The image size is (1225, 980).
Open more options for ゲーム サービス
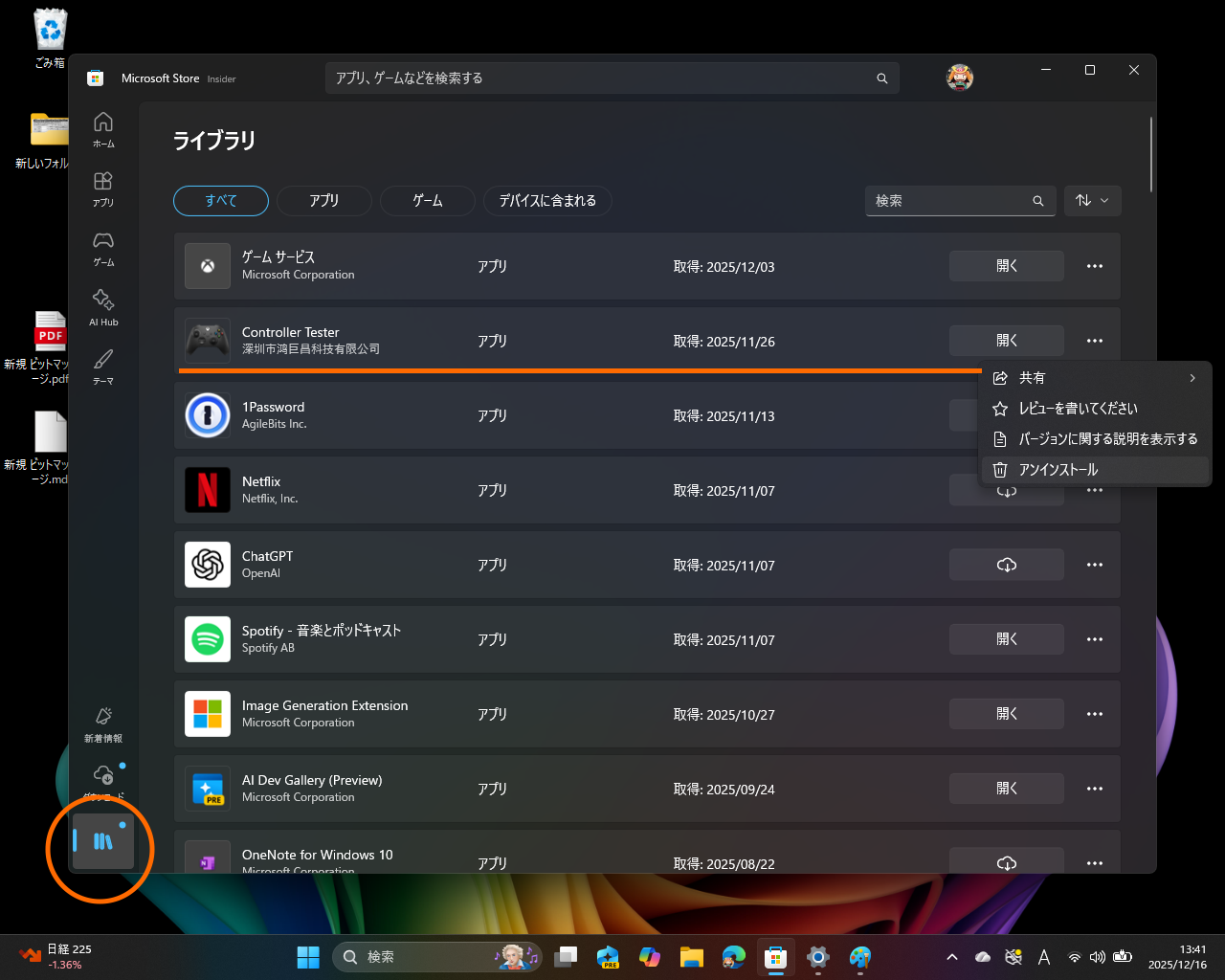1095,266
